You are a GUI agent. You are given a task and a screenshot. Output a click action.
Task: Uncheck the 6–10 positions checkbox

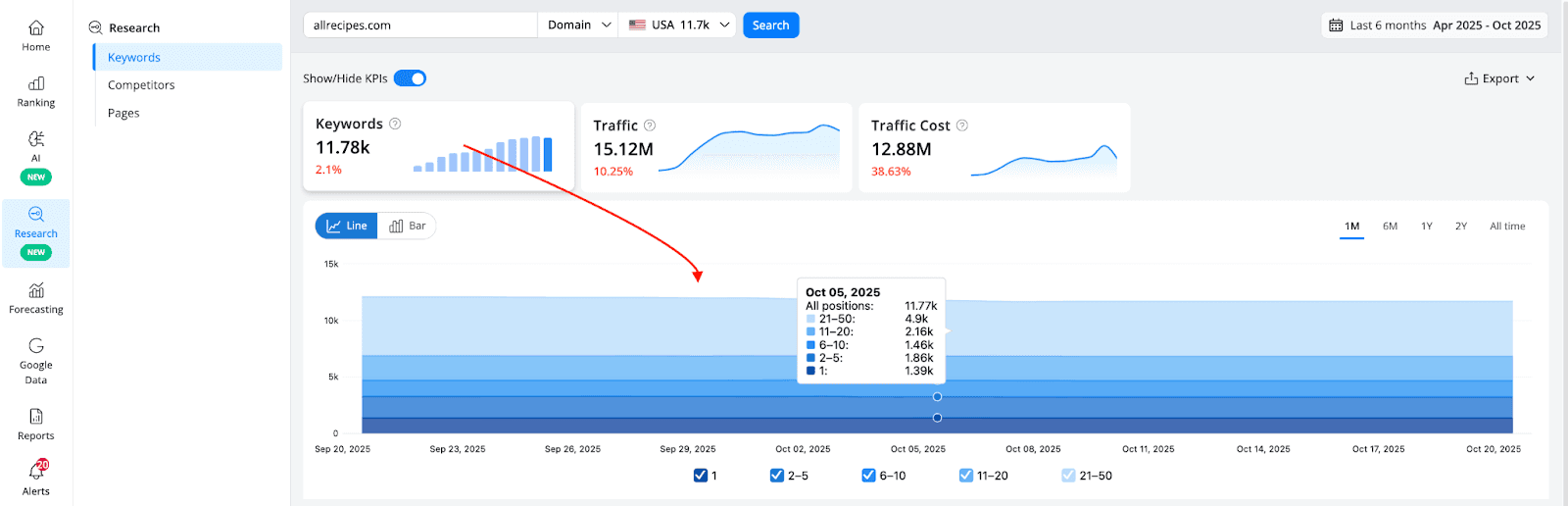click(868, 476)
